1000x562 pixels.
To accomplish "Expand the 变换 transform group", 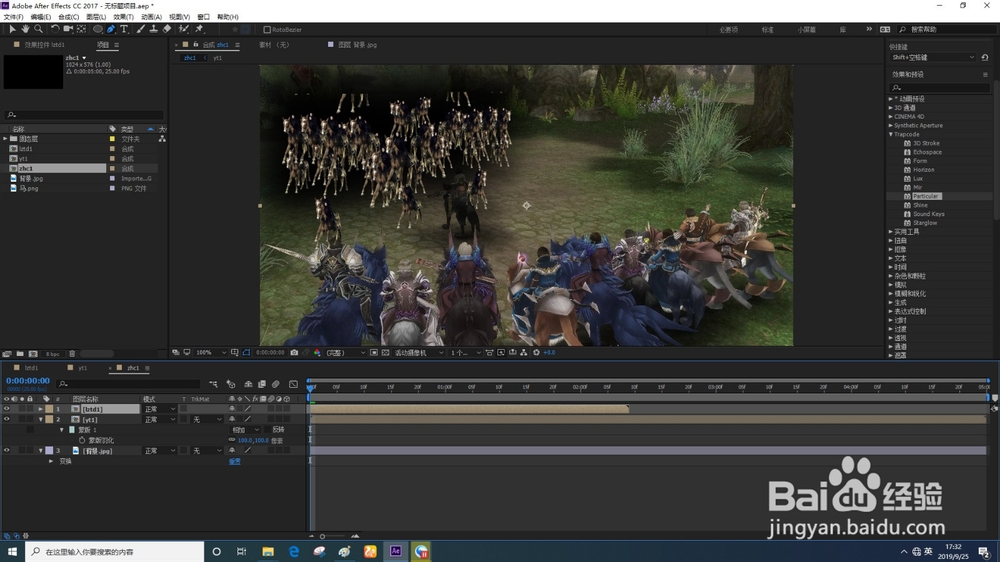I will (x=51, y=461).
